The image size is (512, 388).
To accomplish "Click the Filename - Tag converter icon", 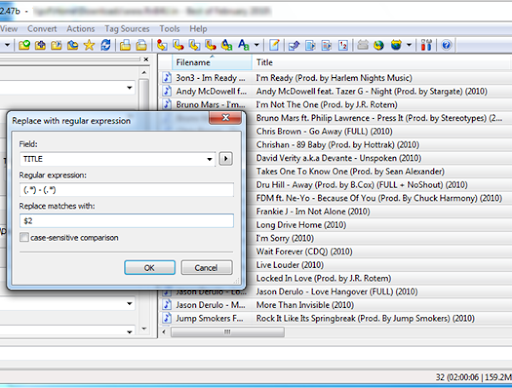I will [178, 45].
